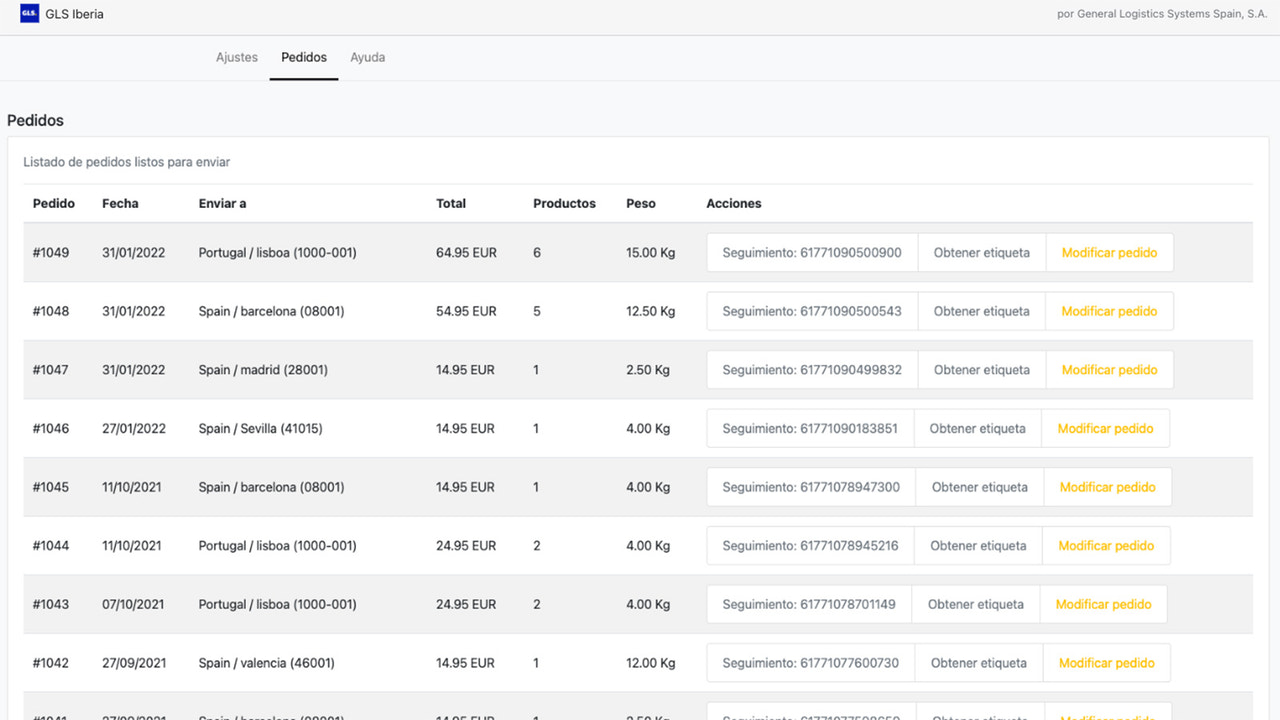Modificar pedido for order #1043
The height and width of the screenshot is (720, 1280).
[x=1103, y=604]
